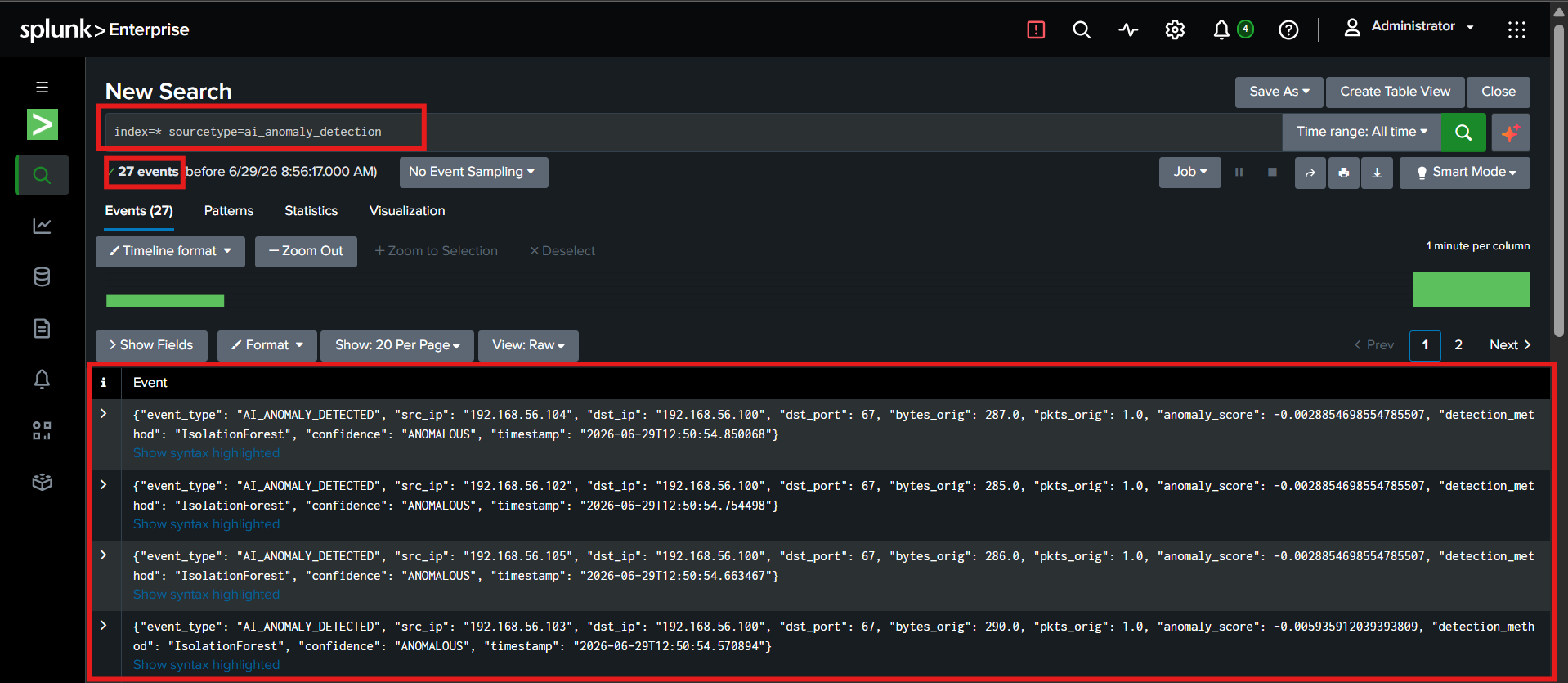Show syntax highlighted for 192.168.56.105 event
The image size is (1568, 683).
pyautogui.click(x=206, y=595)
